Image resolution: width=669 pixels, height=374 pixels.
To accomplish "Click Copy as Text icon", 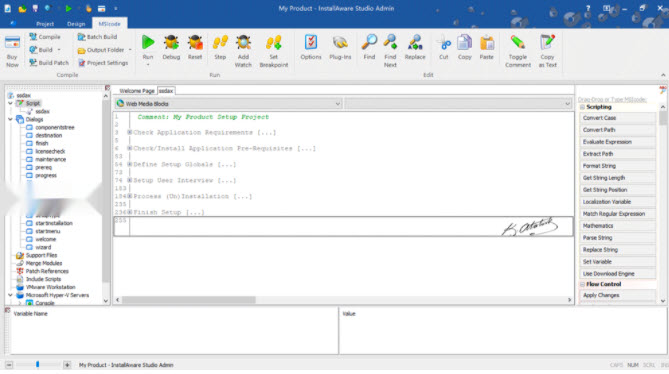I will (x=547, y=42).
